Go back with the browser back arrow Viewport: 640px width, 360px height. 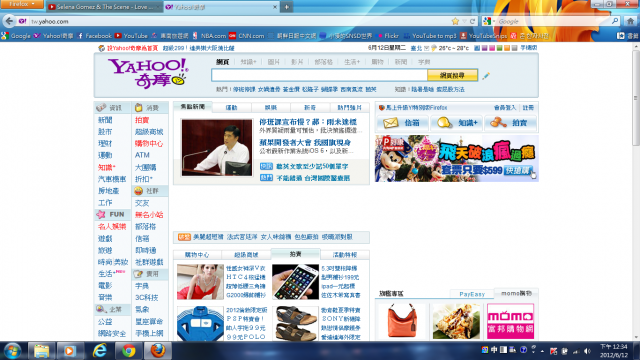[x=9, y=21]
